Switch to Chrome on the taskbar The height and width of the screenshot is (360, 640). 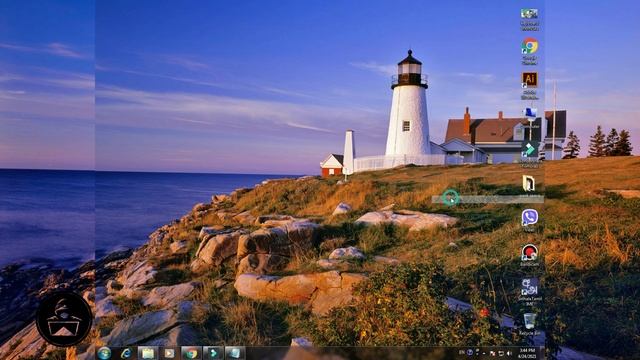coord(191,353)
